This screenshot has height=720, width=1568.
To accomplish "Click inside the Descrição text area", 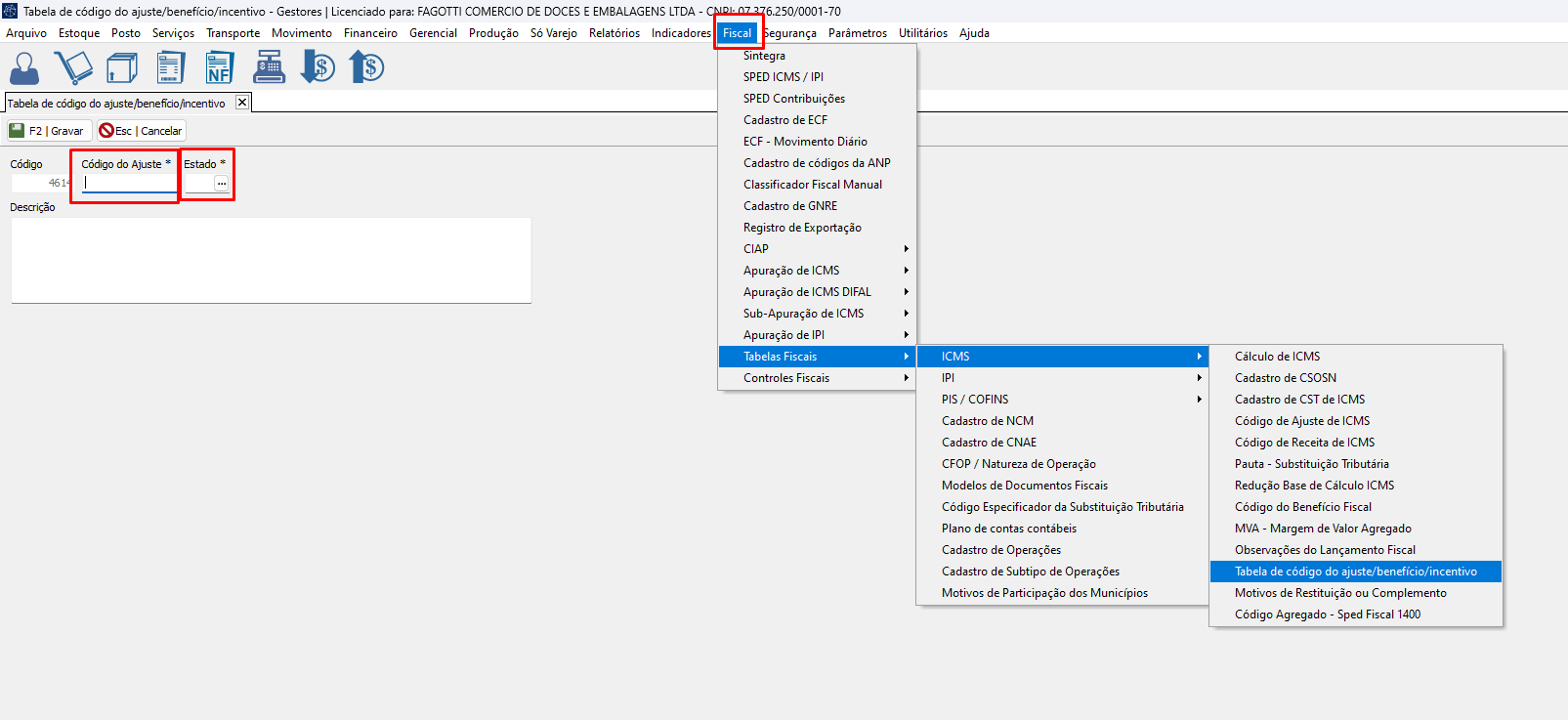I will coord(271,260).
